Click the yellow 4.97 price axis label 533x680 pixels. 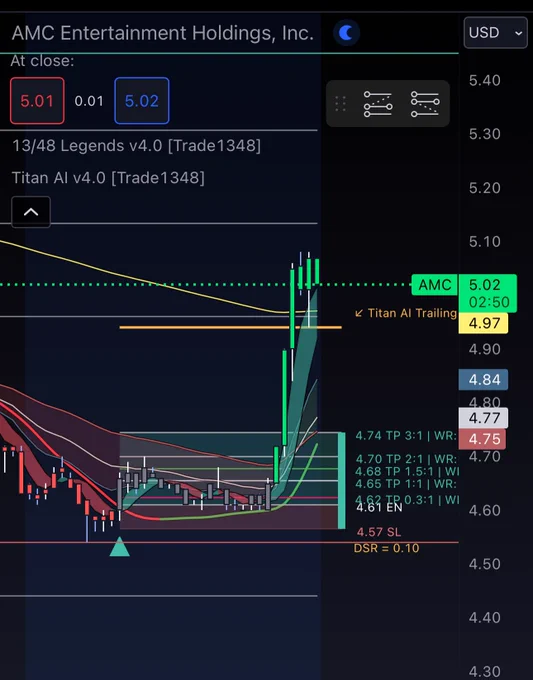click(484, 323)
